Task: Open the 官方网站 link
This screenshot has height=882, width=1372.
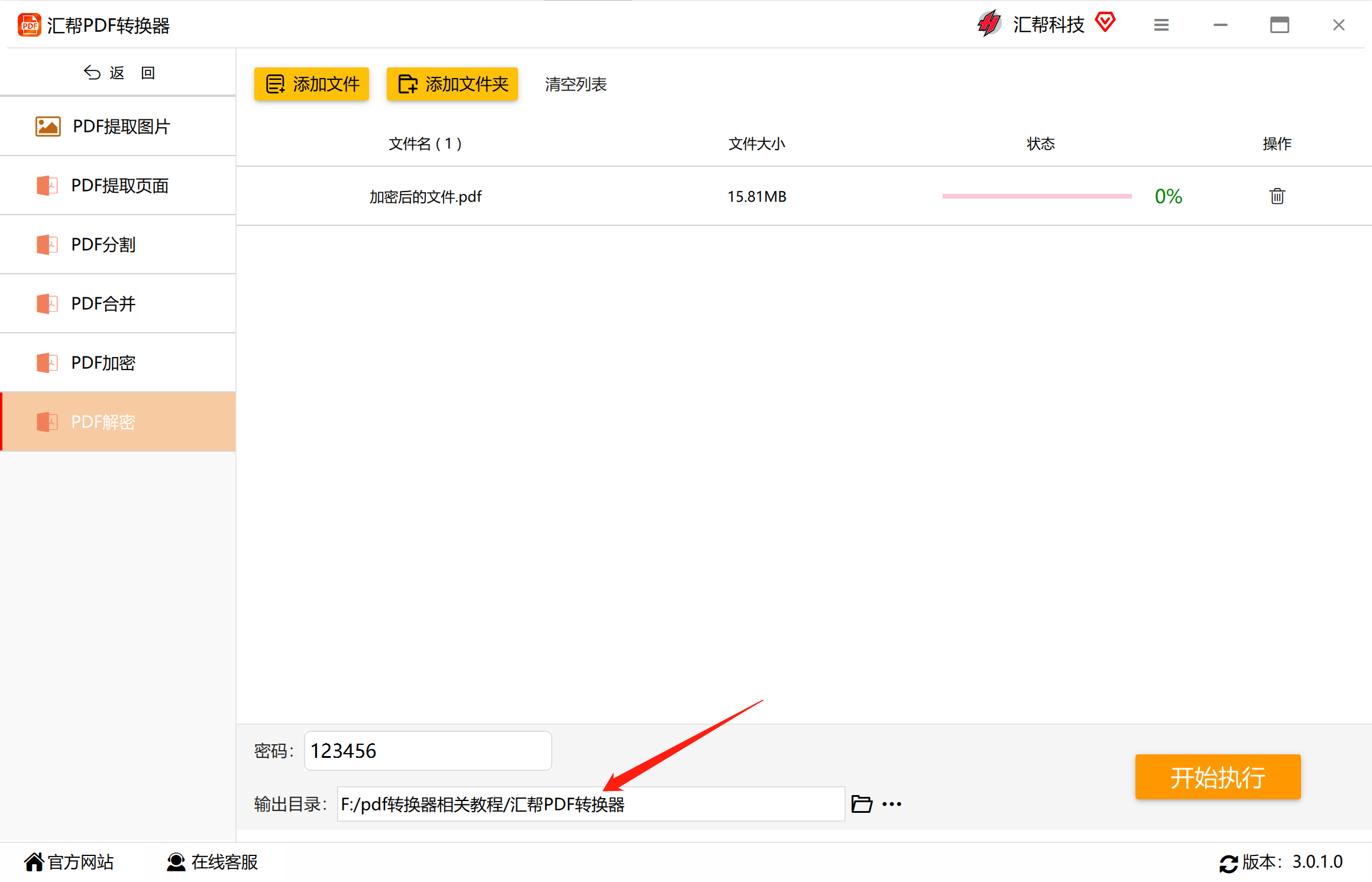Action: [80, 862]
